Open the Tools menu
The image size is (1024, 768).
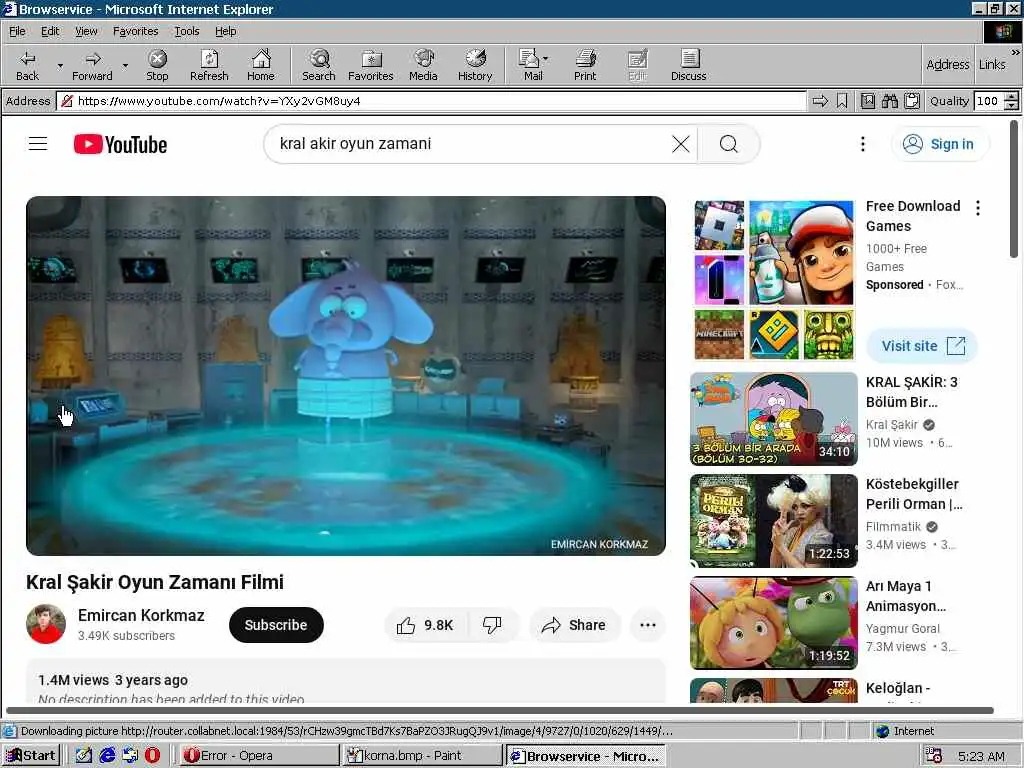point(187,31)
